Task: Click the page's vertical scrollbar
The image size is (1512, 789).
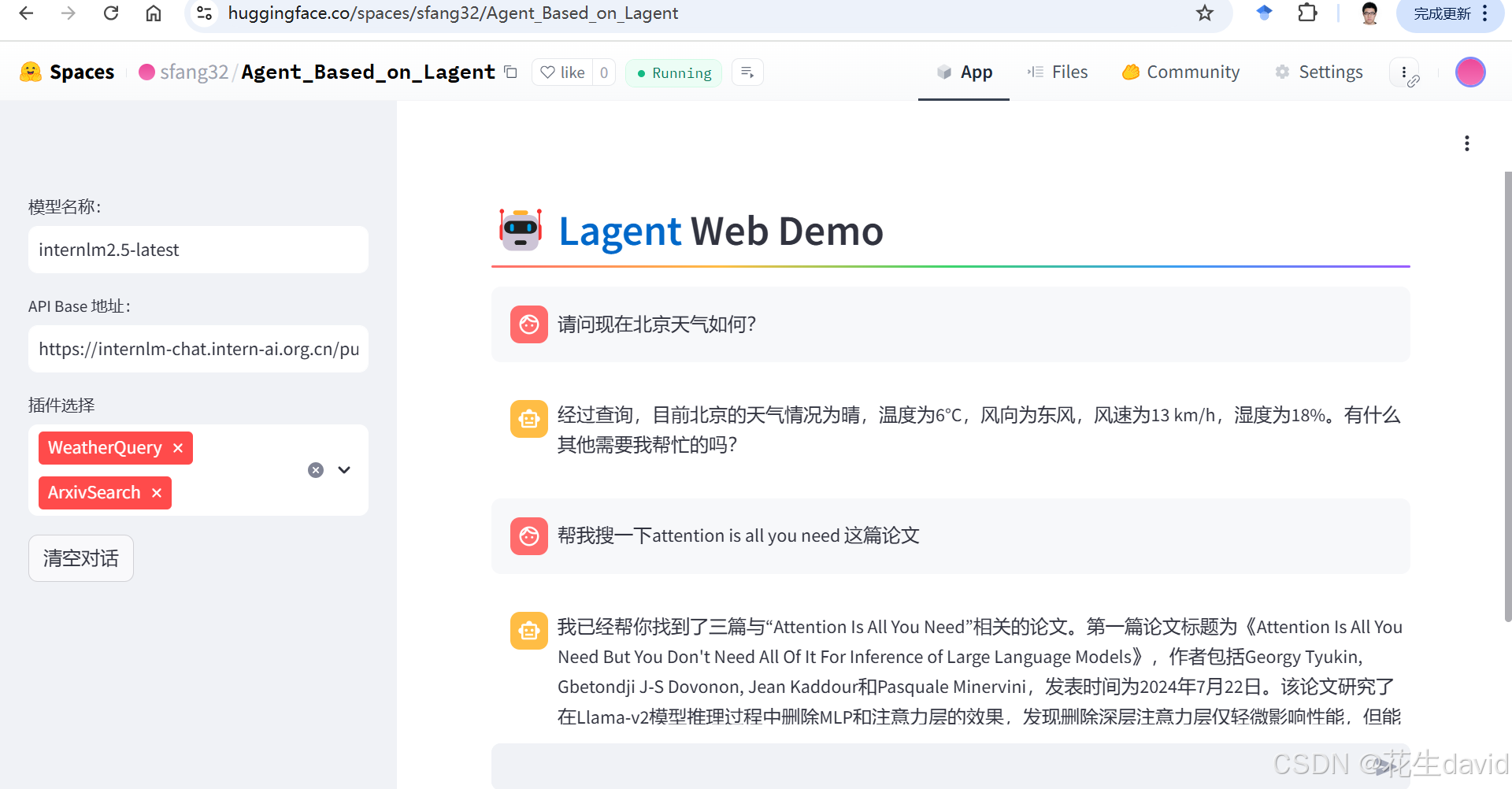Action: point(1507,396)
